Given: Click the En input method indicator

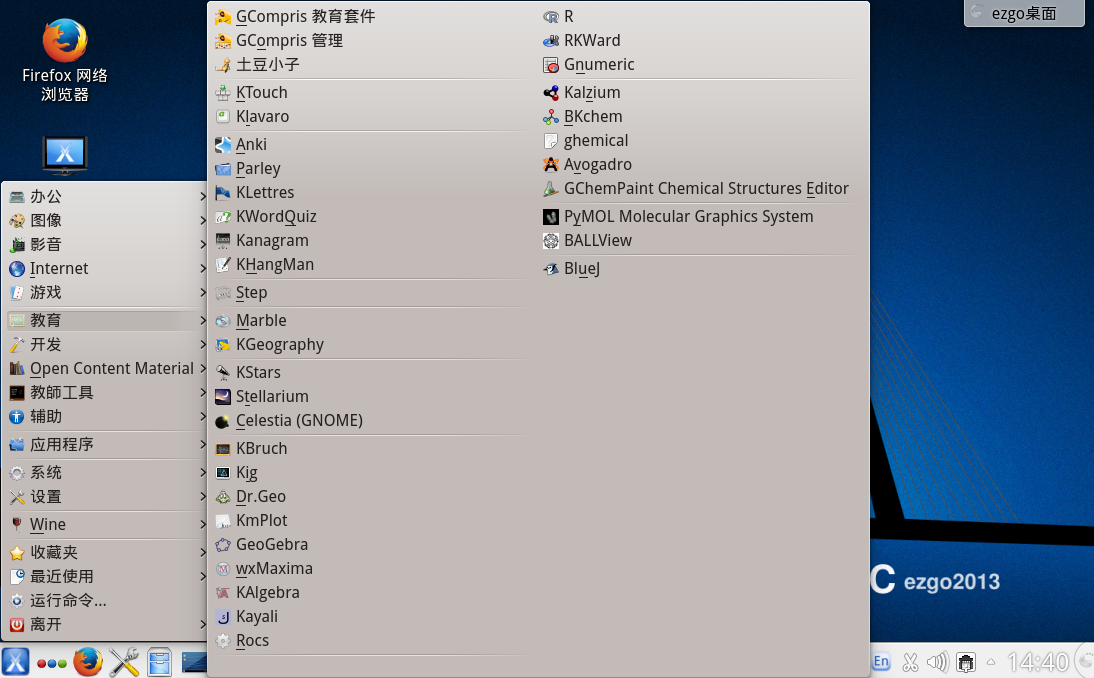Looking at the screenshot, I should click(x=881, y=661).
